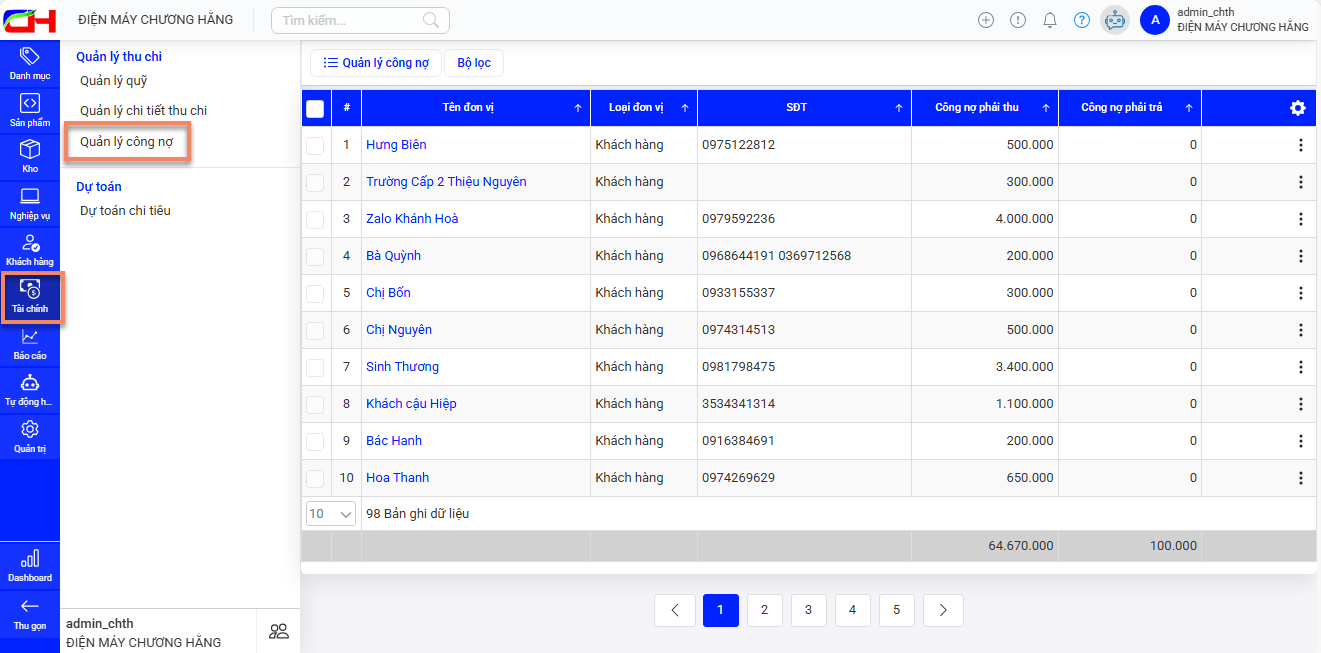Image resolution: width=1321 pixels, height=653 pixels.
Task: Click the CH logo in top-left
Action: click(x=31, y=20)
